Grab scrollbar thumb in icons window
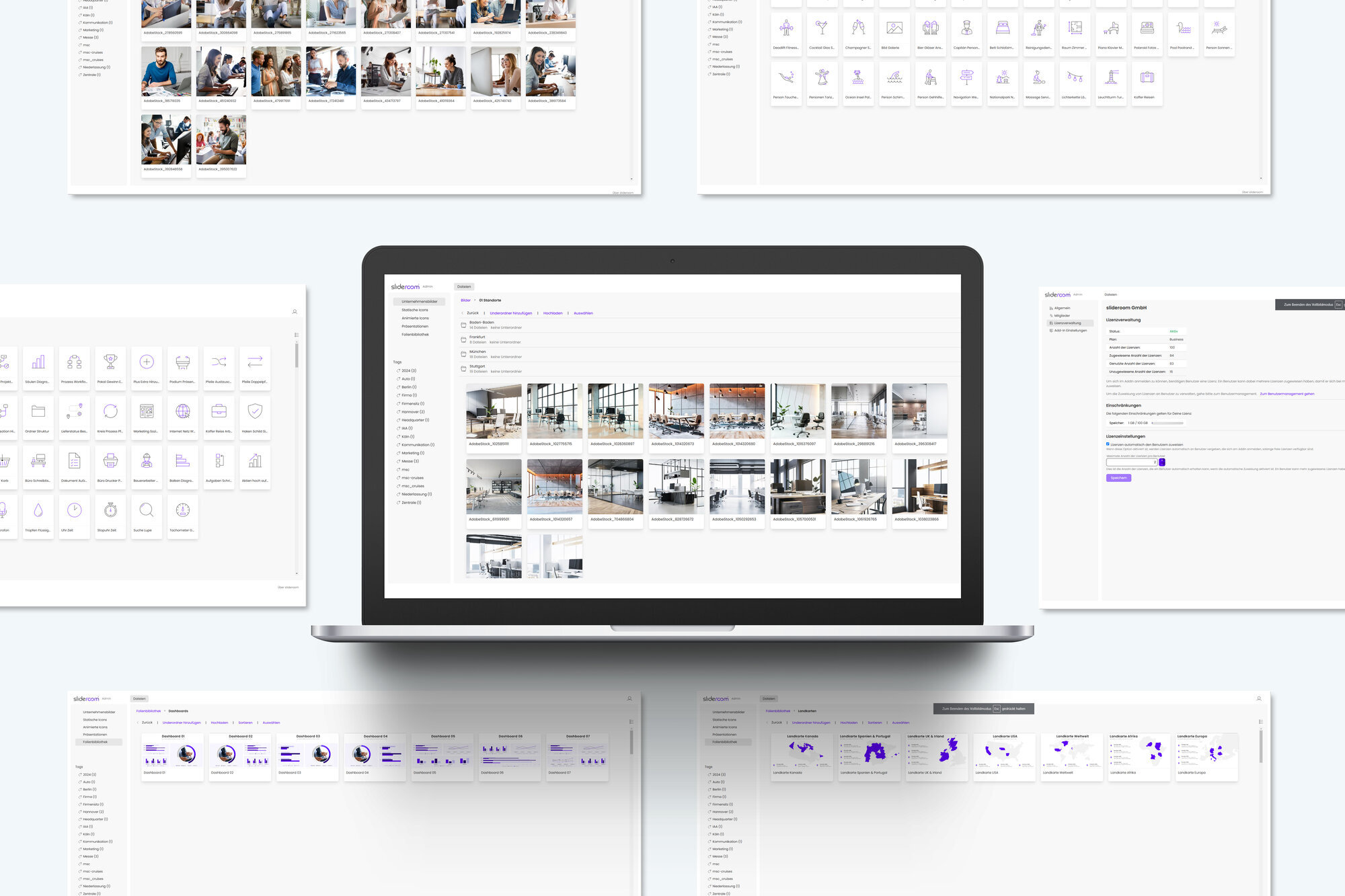 pos(297,354)
